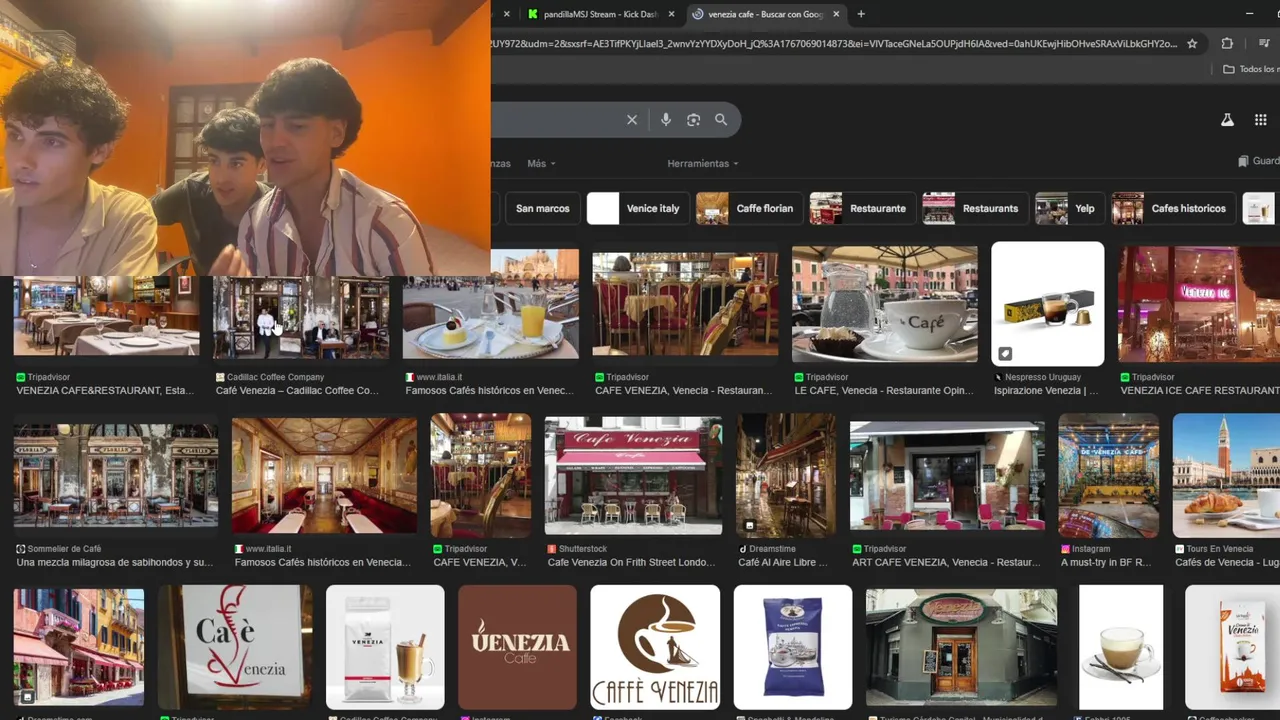Click 'Tours En Venecia' source label
Screen dimensions: 1280x720
(x=1219, y=549)
